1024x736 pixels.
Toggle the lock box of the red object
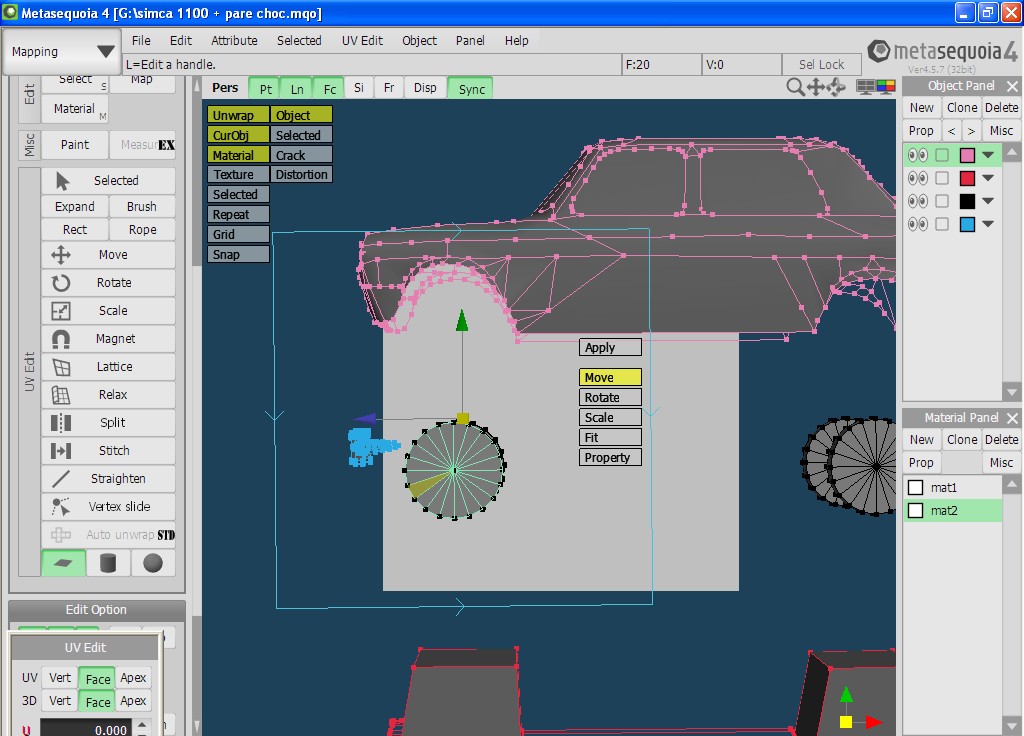coord(942,178)
